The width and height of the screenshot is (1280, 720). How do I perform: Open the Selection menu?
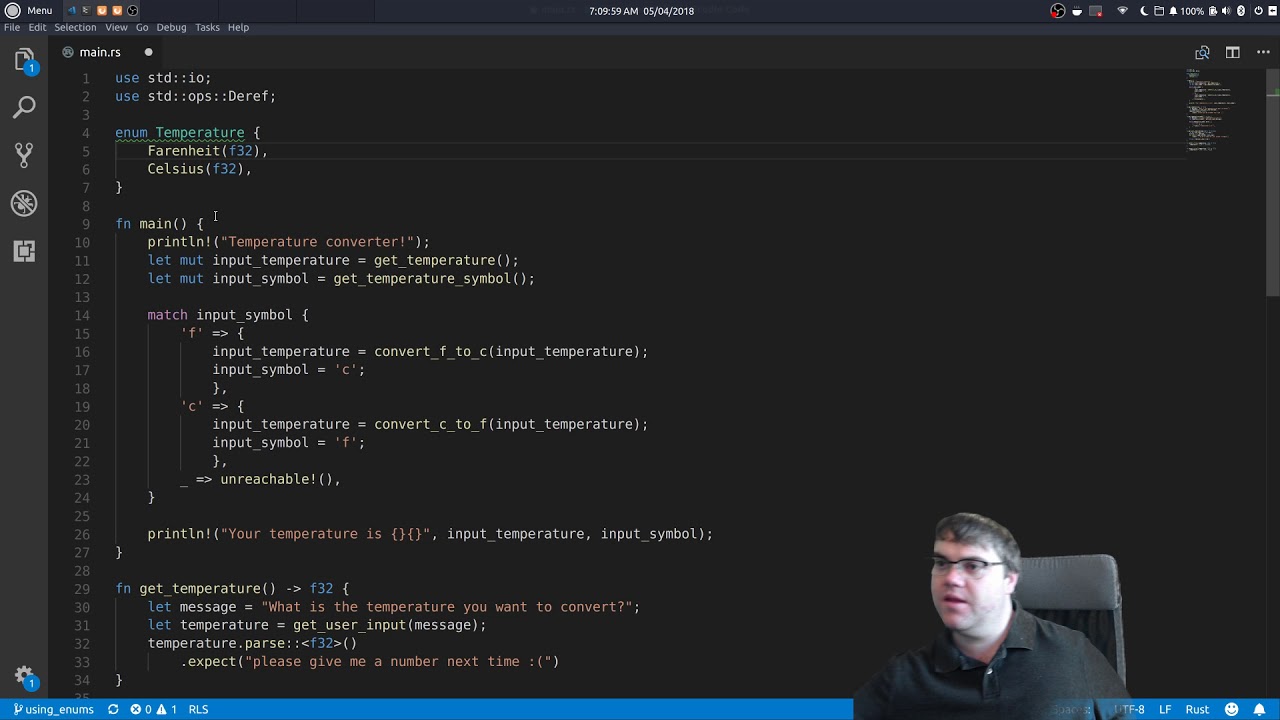[x=75, y=27]
